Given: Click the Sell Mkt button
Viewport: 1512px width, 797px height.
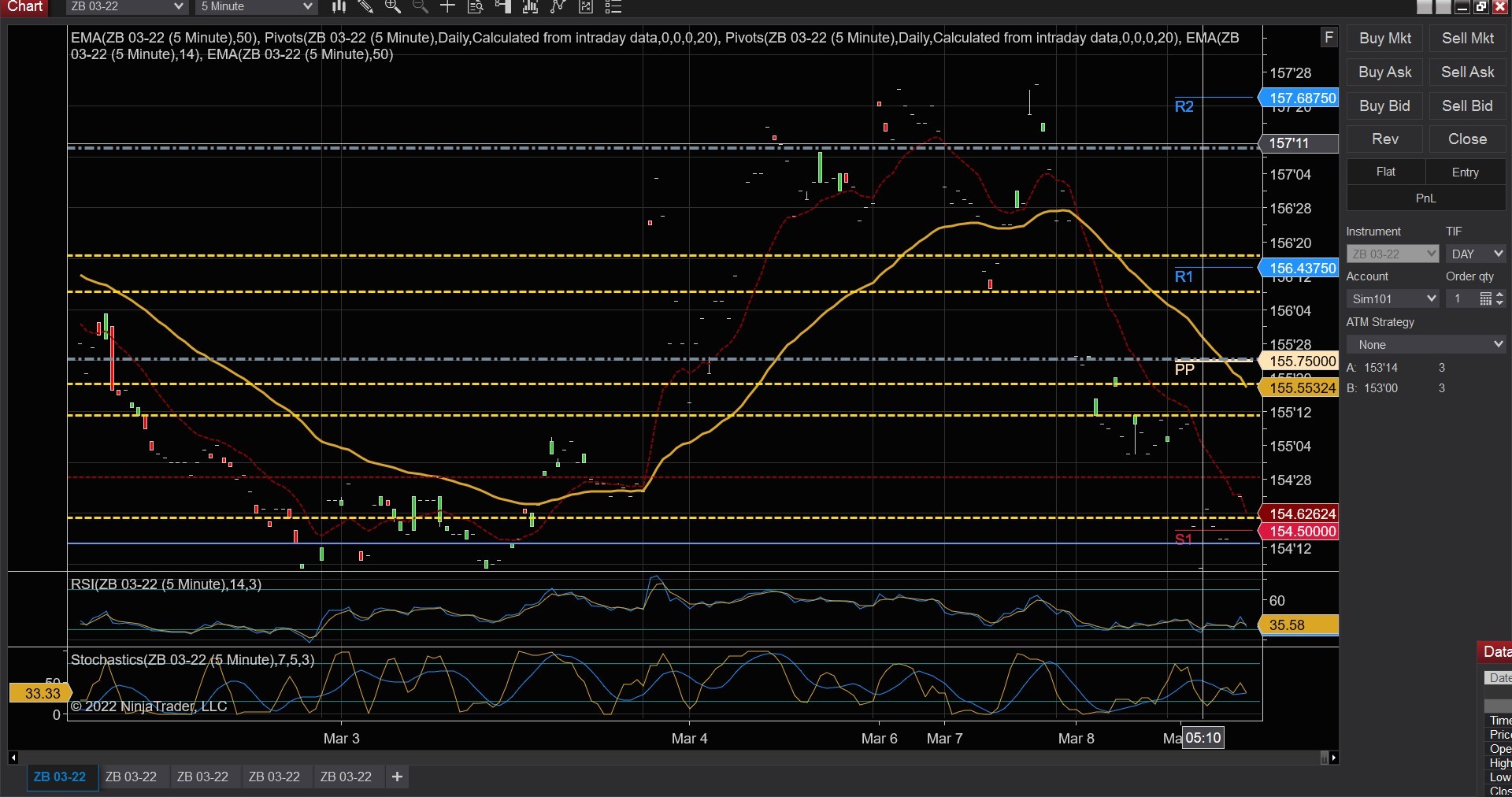Looking at the screenshot, I should coord(1468,39).
